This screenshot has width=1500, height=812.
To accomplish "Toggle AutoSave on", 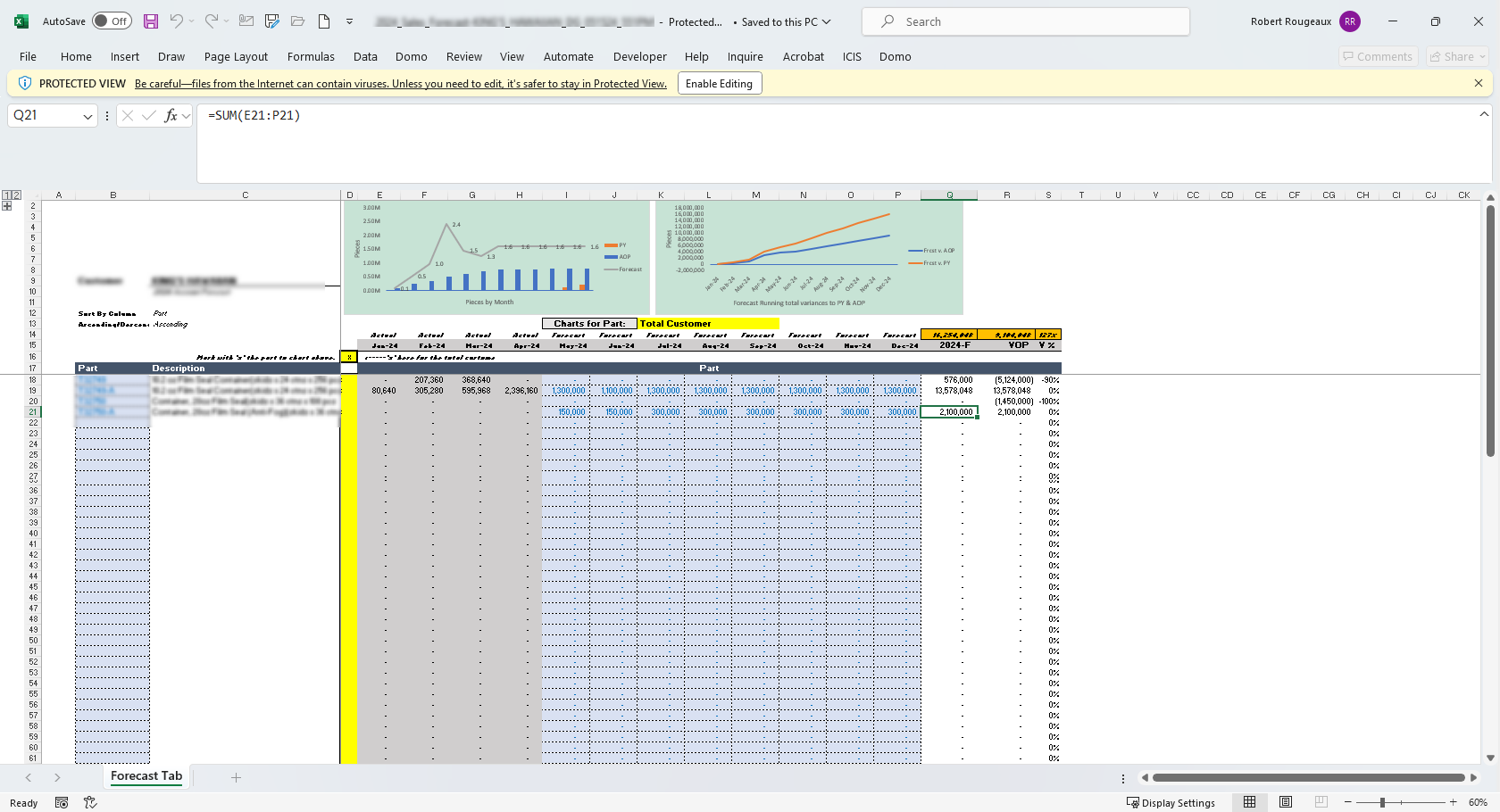I will (112, 21).
